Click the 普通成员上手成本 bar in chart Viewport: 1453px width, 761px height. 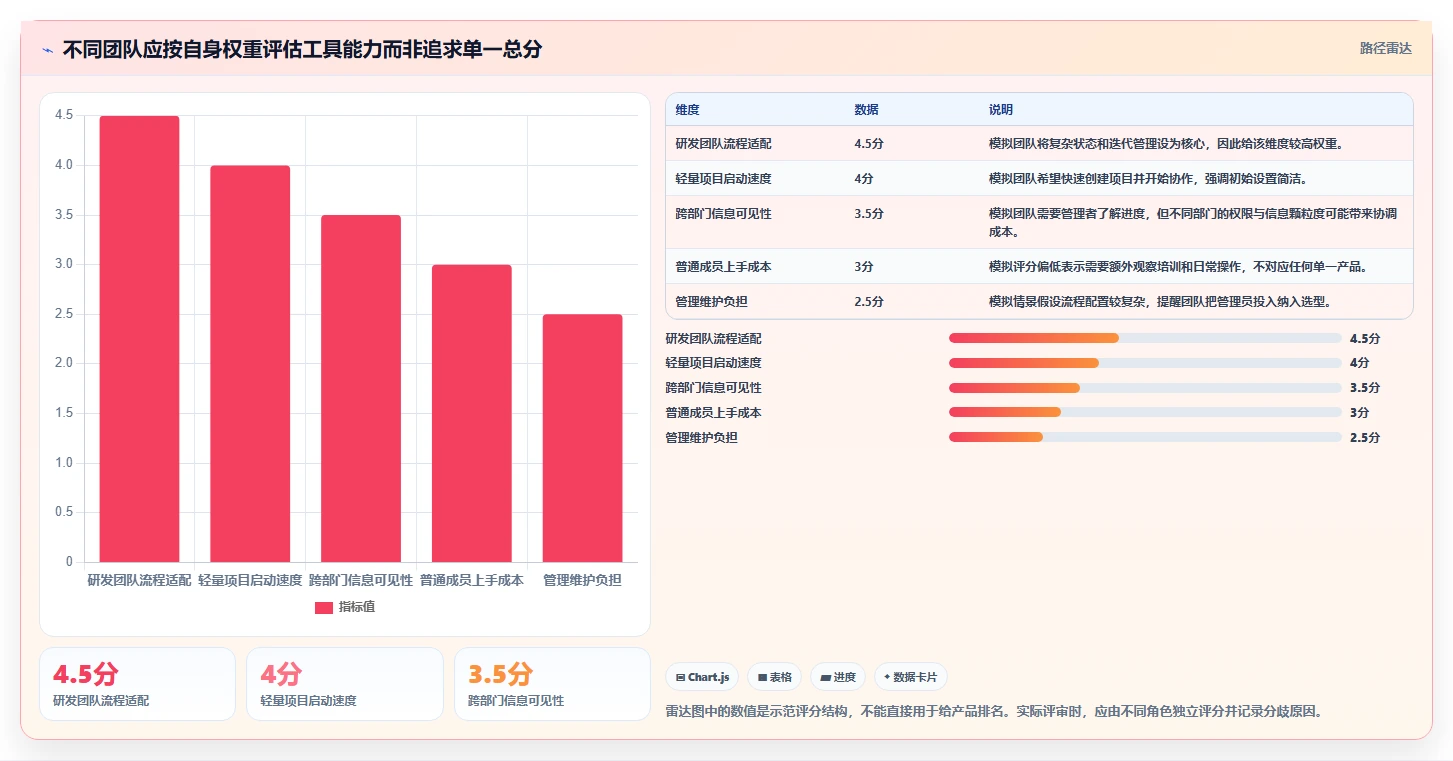coord(472,413)
